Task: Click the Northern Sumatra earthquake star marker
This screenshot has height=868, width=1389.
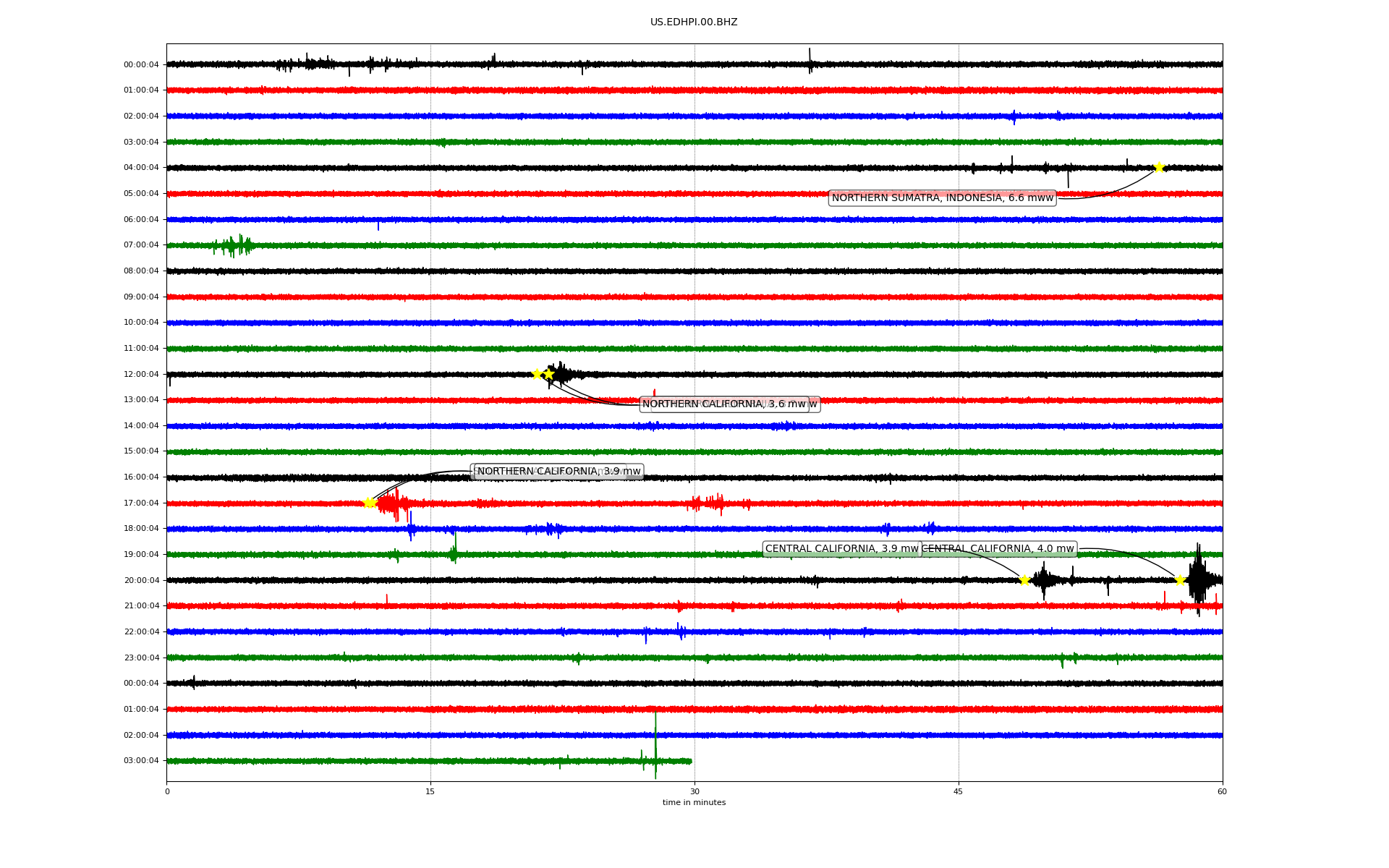Action: point(1159,167)
